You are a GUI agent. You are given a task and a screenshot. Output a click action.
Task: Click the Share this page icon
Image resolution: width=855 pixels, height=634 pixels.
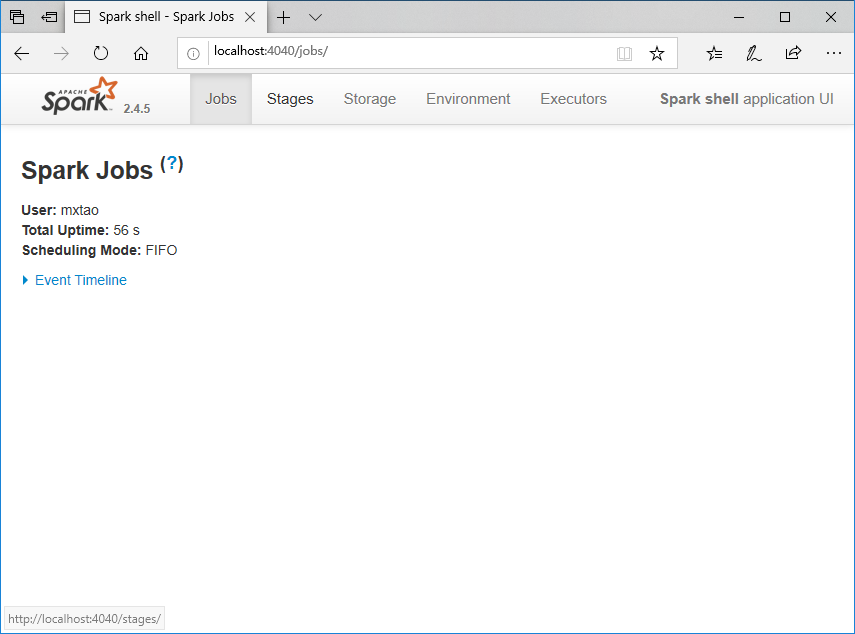point(792,53)
